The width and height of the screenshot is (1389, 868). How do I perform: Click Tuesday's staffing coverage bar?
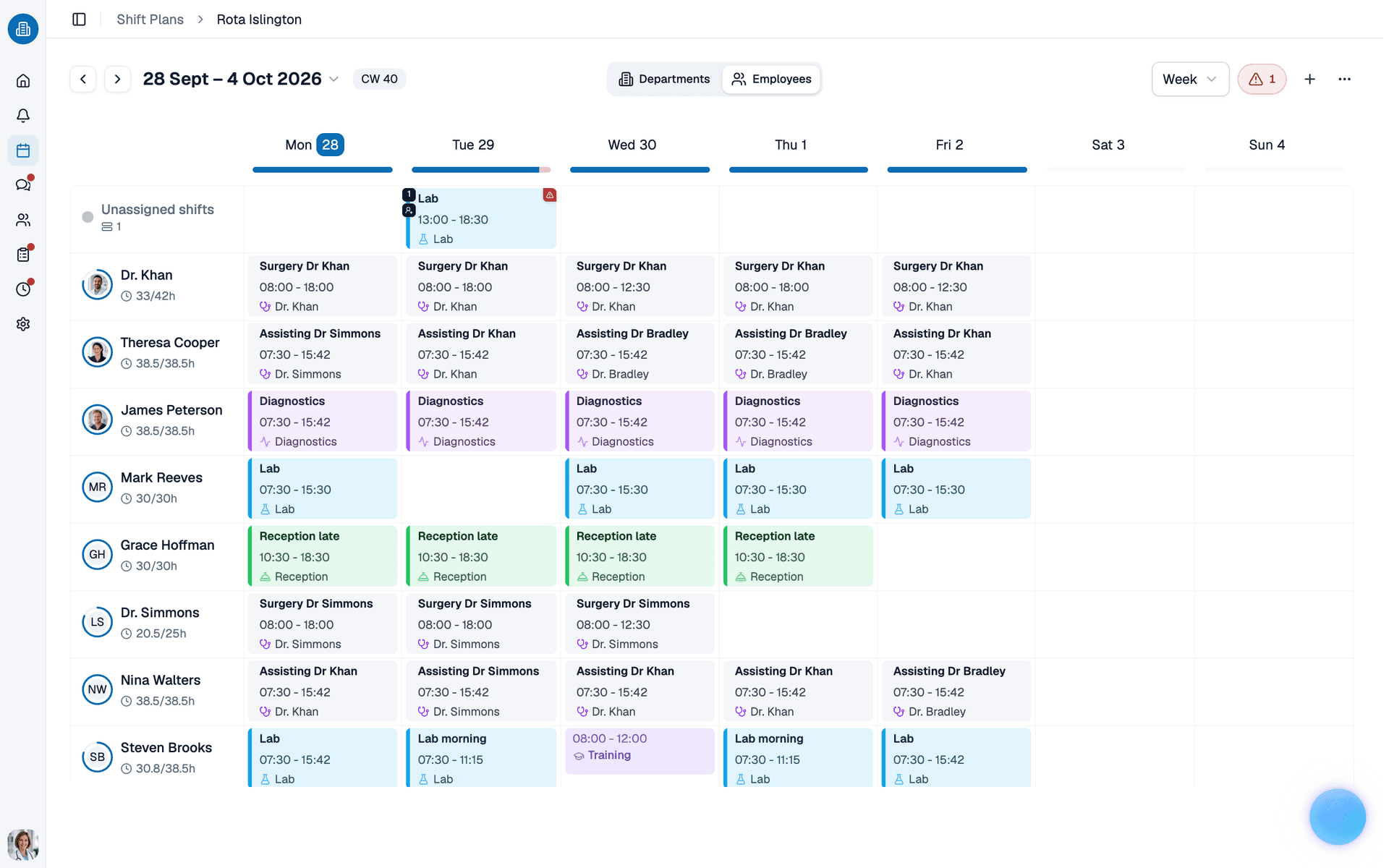click(x=481, y=170)
